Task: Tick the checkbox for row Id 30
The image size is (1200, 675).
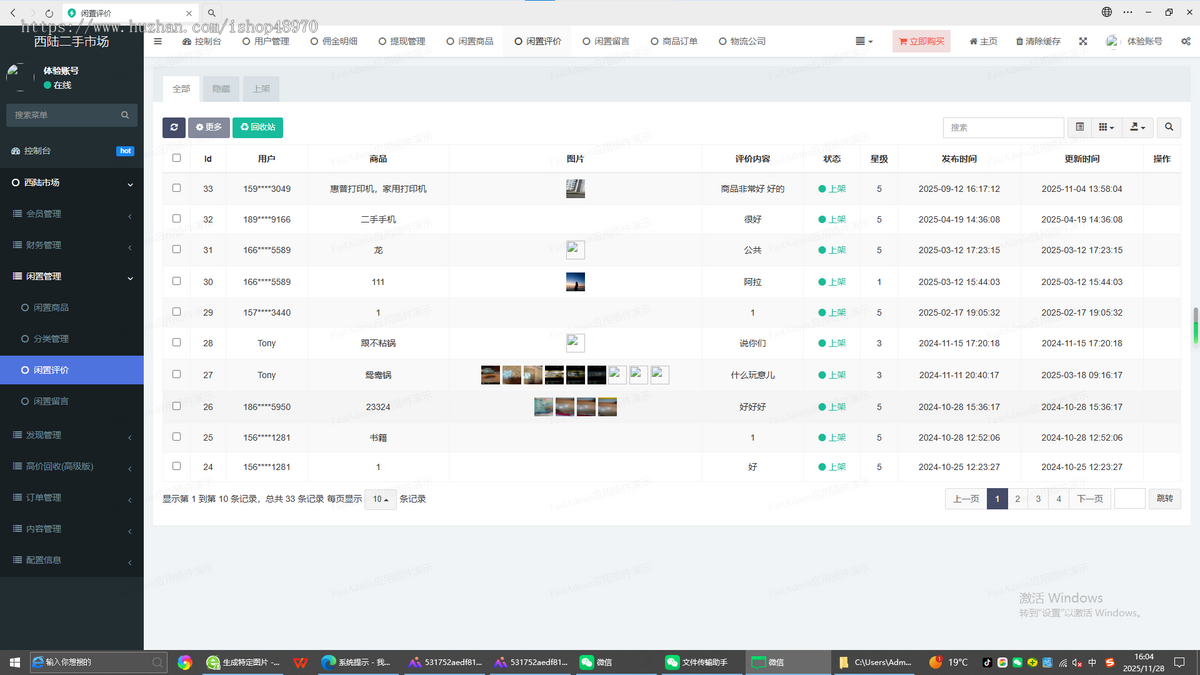Action: 177,281
